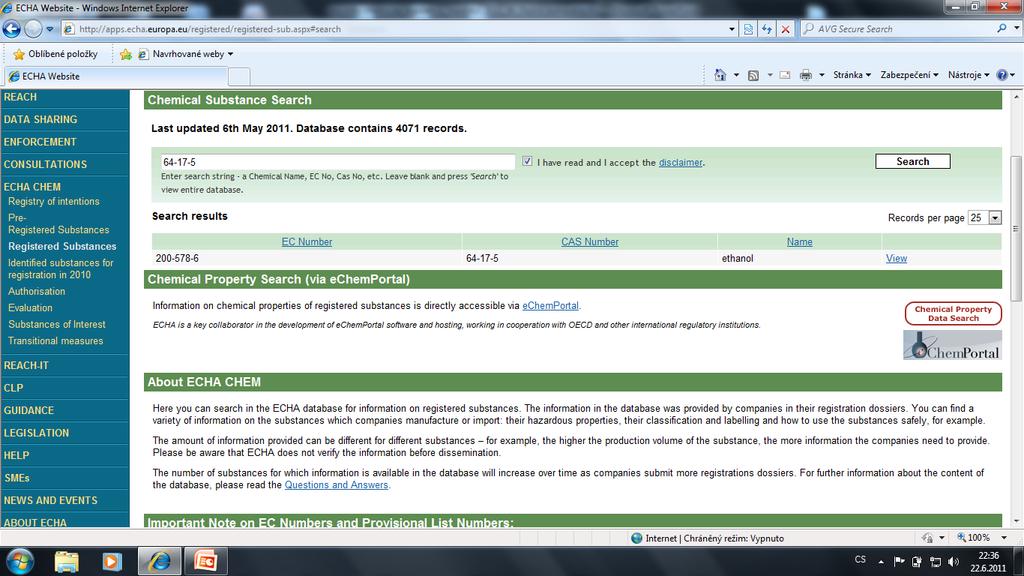
Task: Click the red Stop loading icon
Action: [x=786, y=29]
